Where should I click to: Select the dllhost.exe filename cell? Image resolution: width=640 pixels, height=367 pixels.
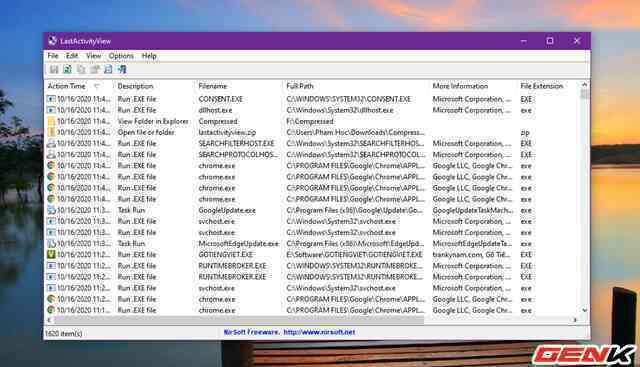215,110
